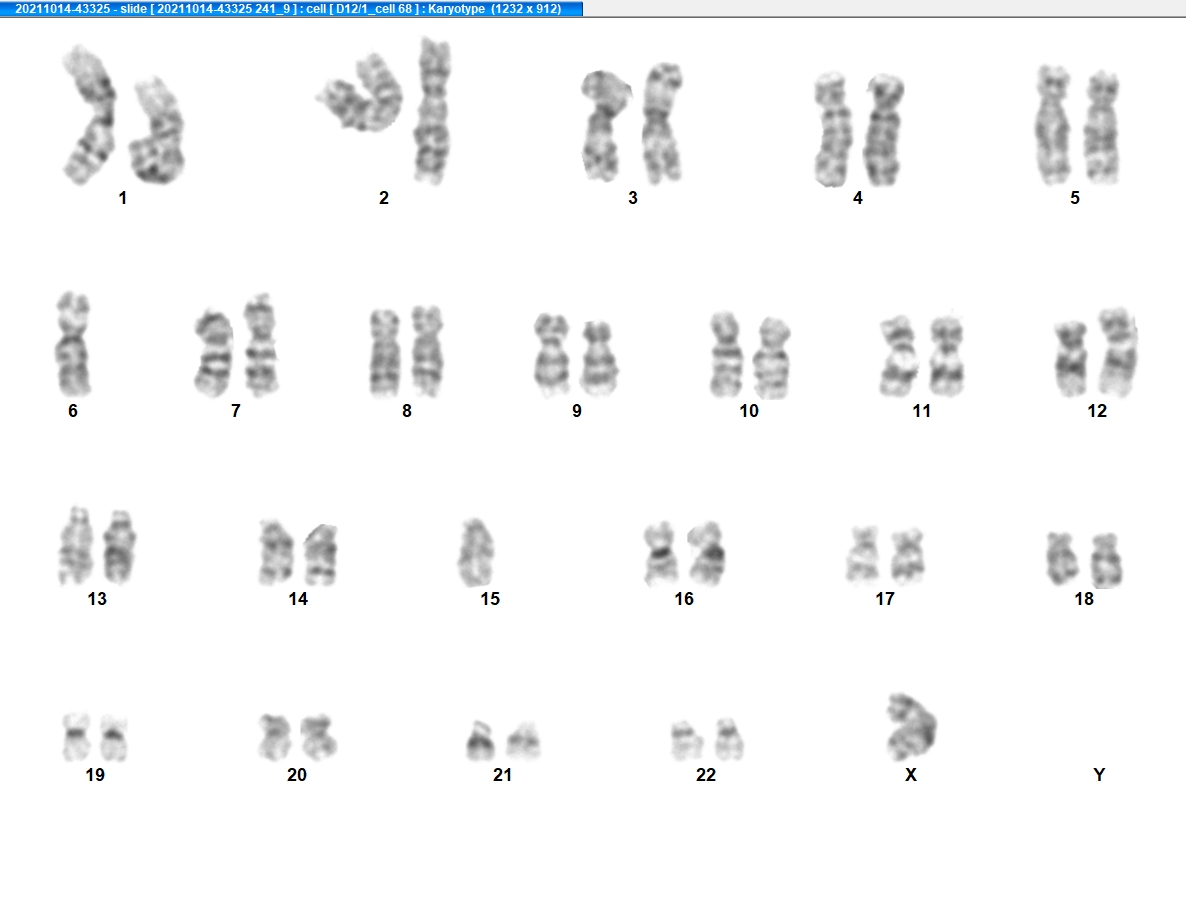Select the right chromosome 12 homolog
This screenshot has height=902, width=1186.
(1118, 352)
